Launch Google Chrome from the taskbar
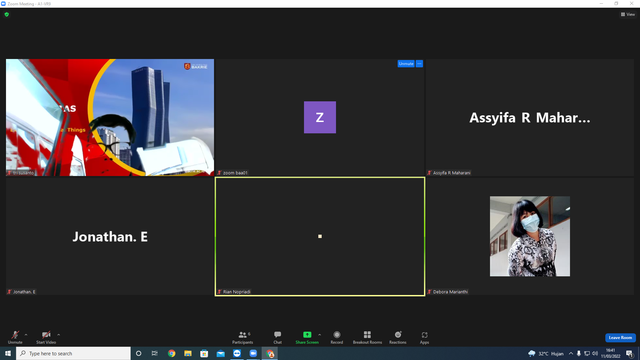This screenshot has height=360, width=640. pos(171,353)
